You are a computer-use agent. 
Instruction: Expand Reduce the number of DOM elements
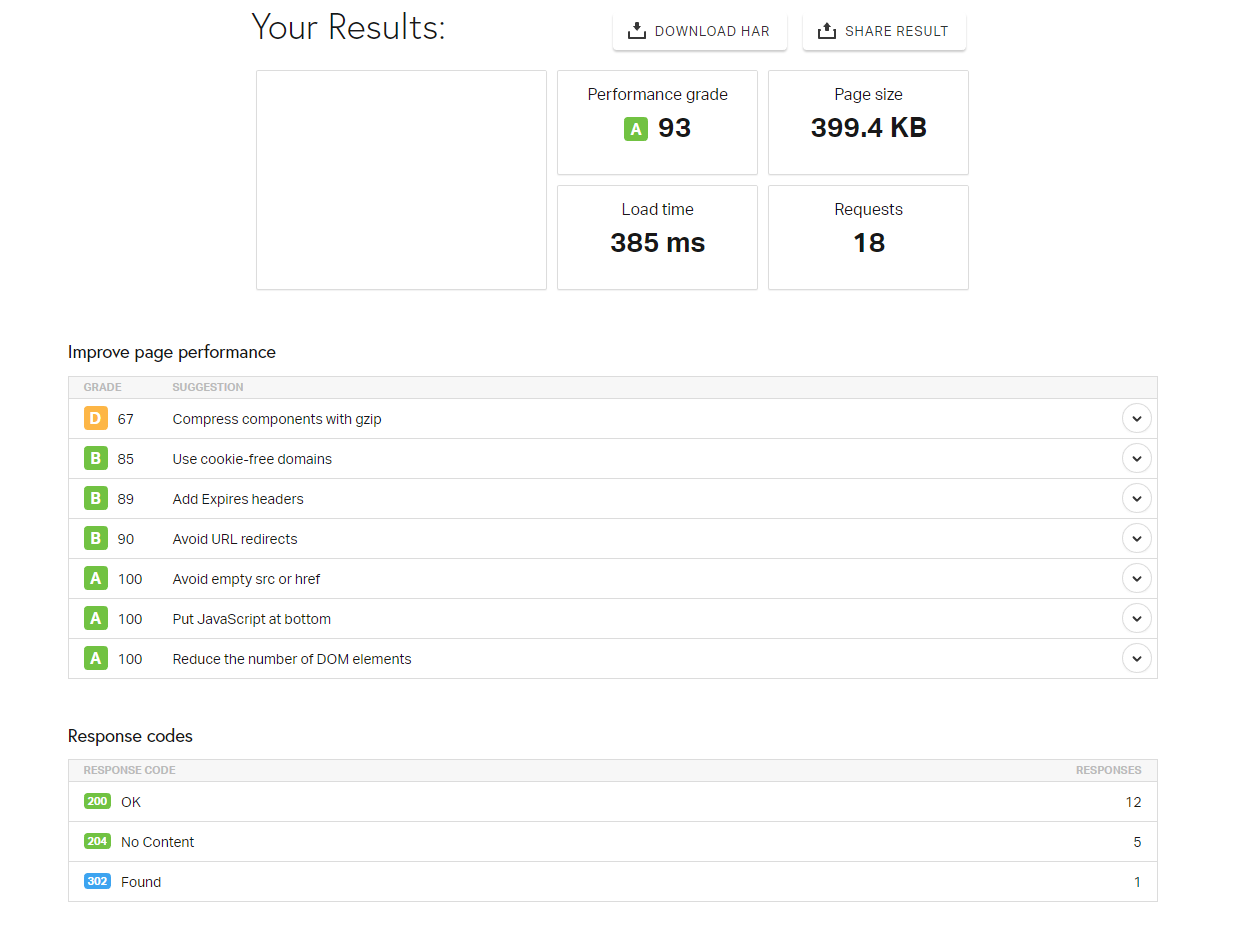1136,659
